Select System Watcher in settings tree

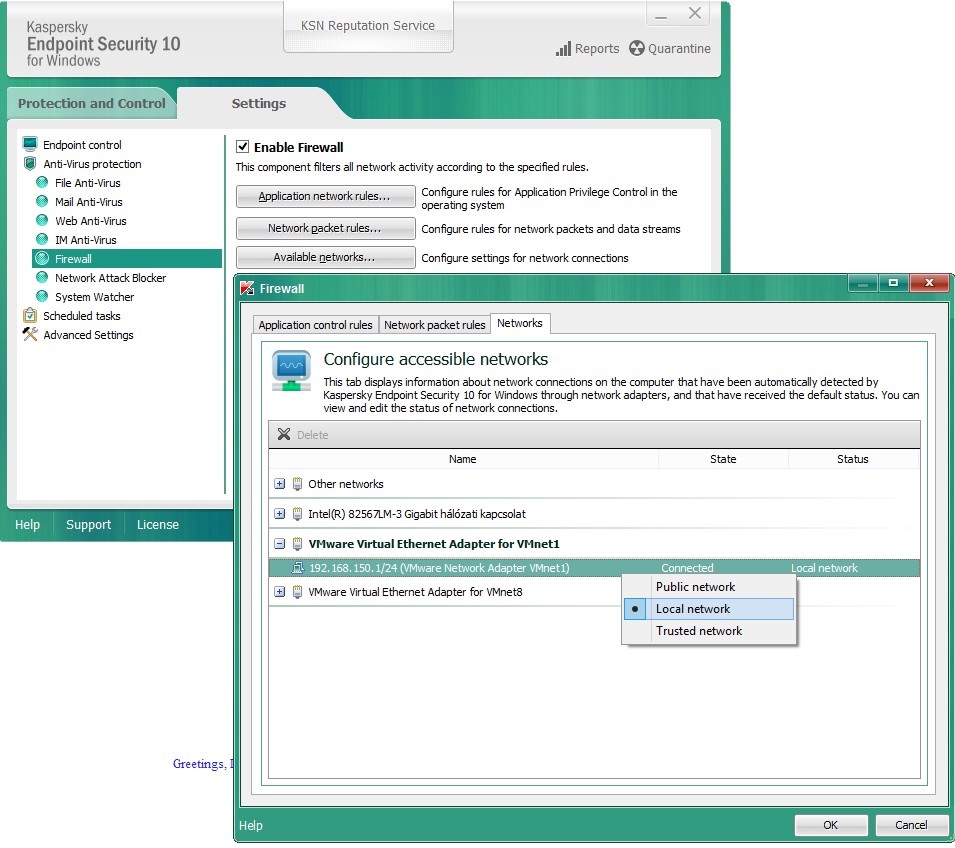click(x=94, y=297)
